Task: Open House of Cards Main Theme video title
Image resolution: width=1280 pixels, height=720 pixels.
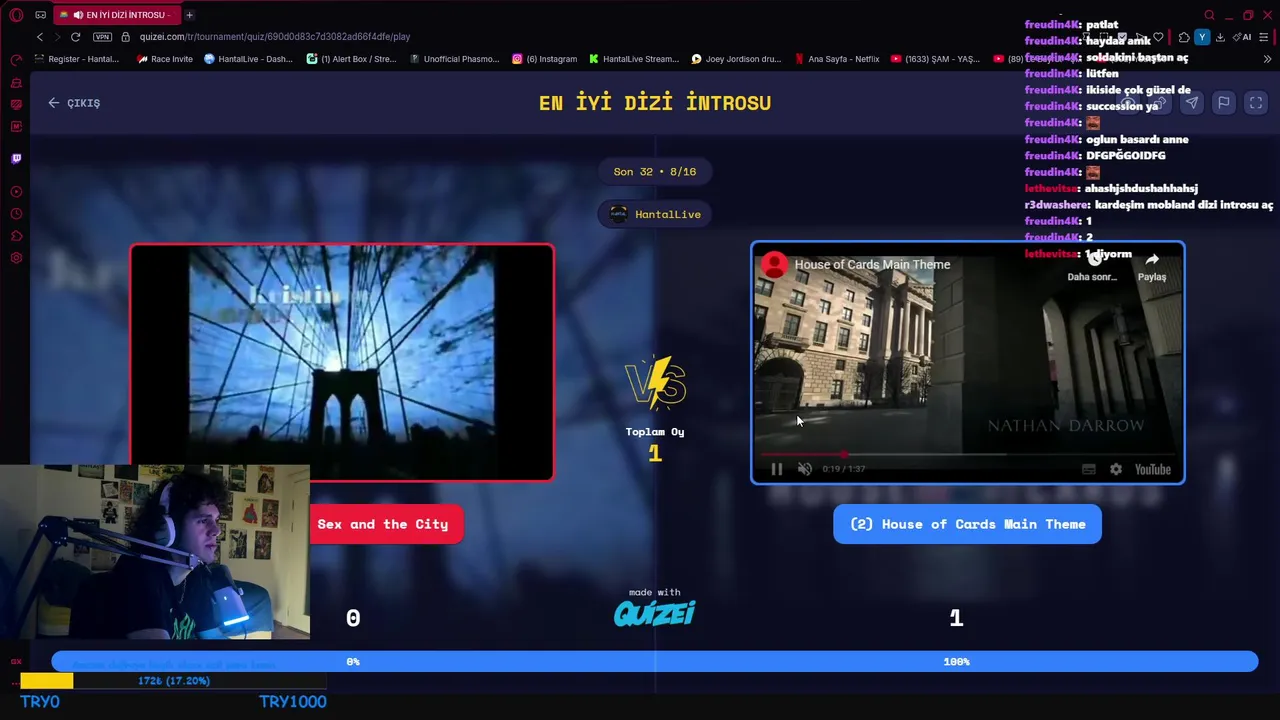Action: click(x=872, y=265)
